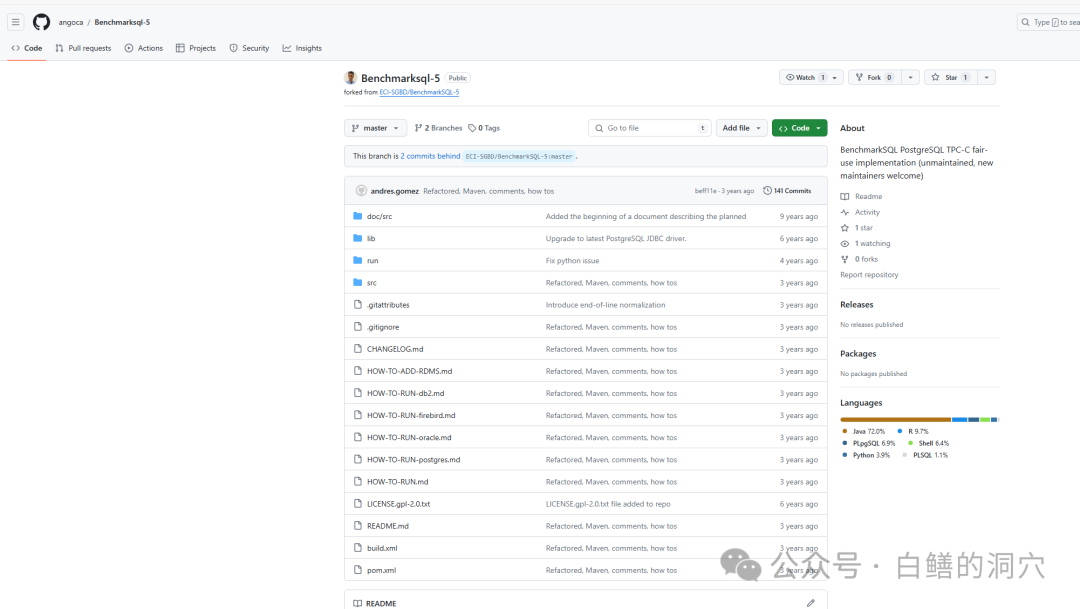Image resolution: width=1080 pixels, height=609 pixels.
Task: Expand the Watch notification options dropdown
Action: (835, 77)
